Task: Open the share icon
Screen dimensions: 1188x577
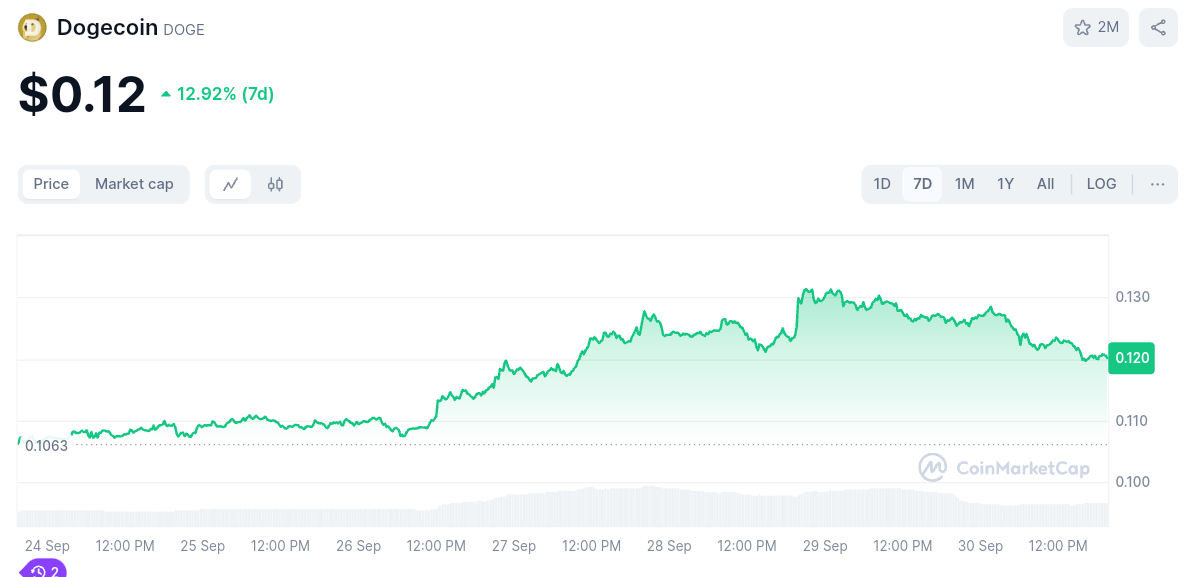Action: (x=1157, y=27)
